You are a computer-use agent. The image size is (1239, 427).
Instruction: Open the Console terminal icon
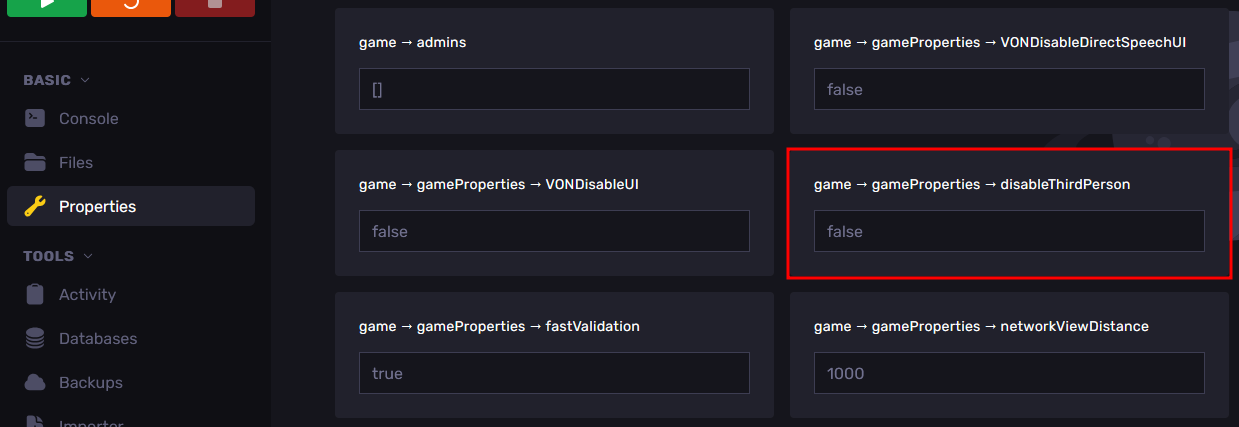coord(35,118)
